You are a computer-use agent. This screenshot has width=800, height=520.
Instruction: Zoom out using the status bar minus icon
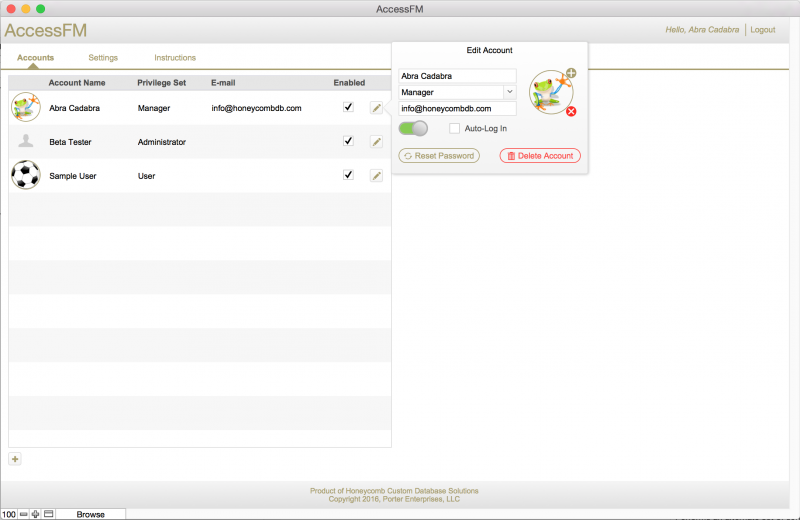click(23, 514)
